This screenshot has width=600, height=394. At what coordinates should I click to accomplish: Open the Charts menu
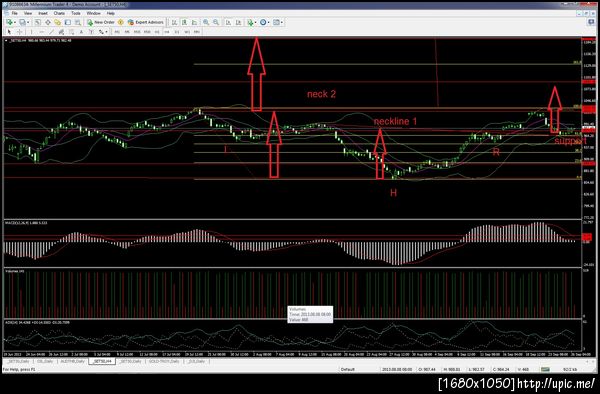point(59,13)
